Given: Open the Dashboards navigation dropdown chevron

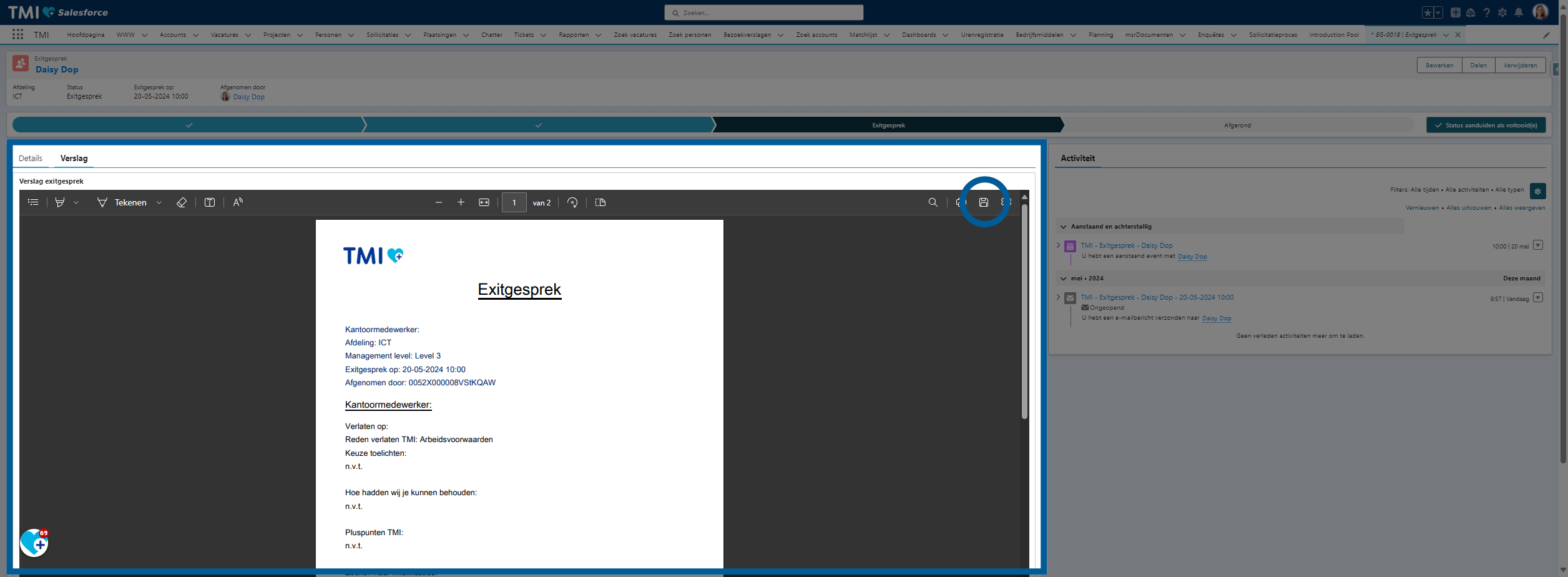Looking at the screenshot, I should (x=945, y=35).
